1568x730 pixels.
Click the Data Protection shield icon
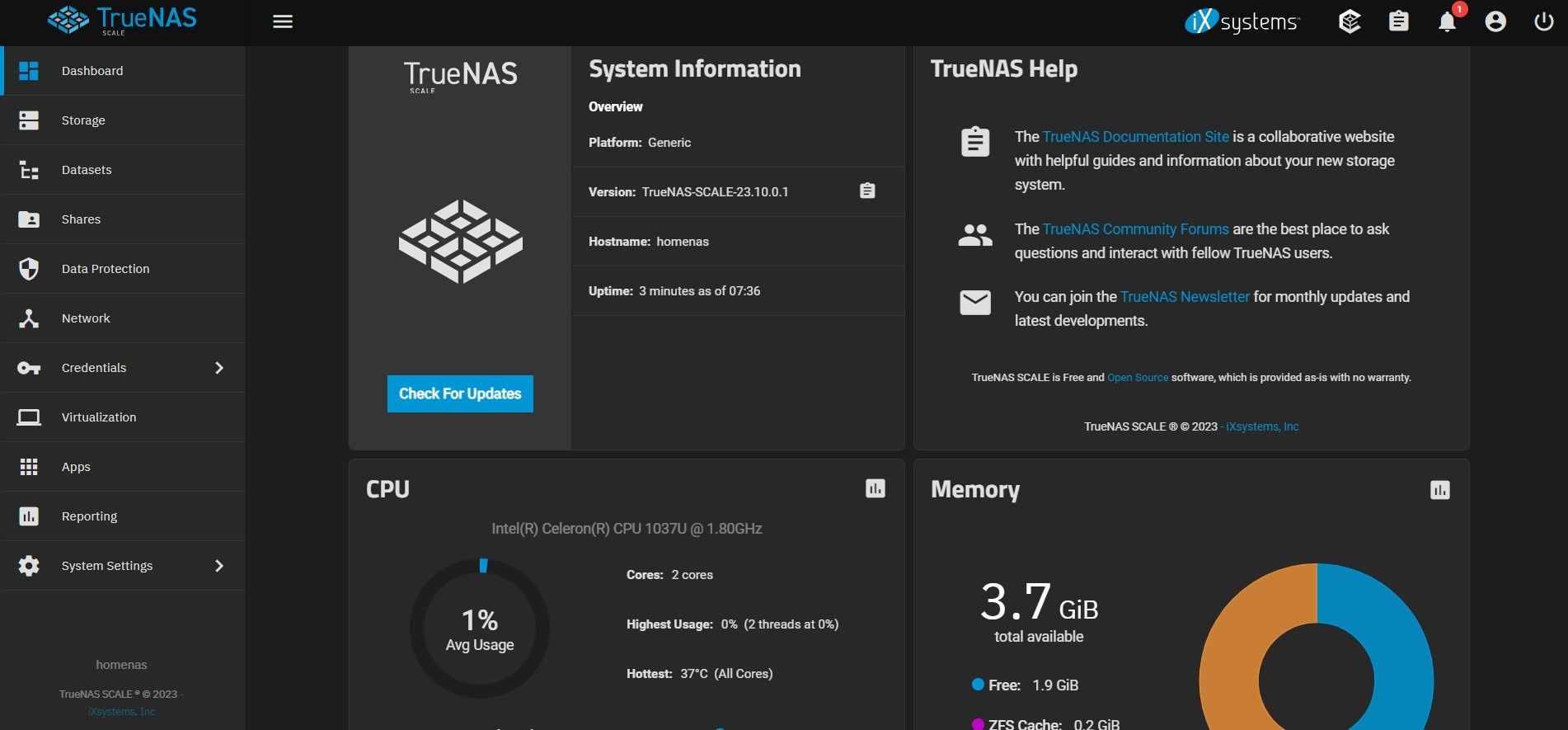tap(29, 269)
